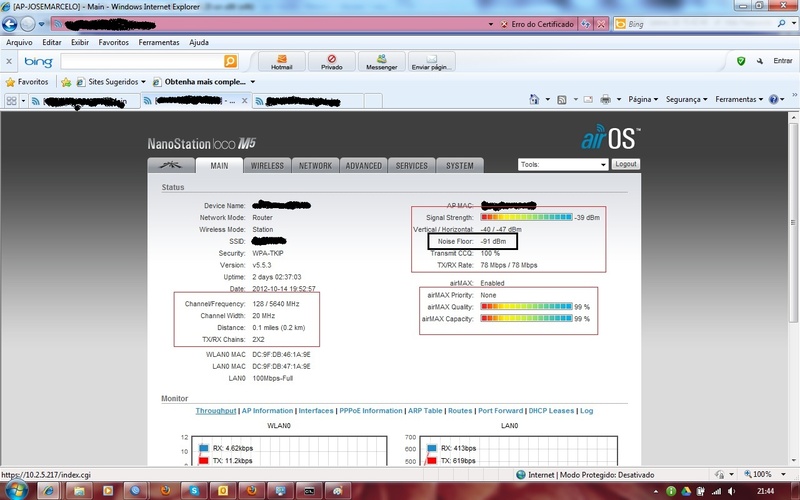Open the Ajuda menu
This screenshot has width=800, height=500.
click(198, 42)
